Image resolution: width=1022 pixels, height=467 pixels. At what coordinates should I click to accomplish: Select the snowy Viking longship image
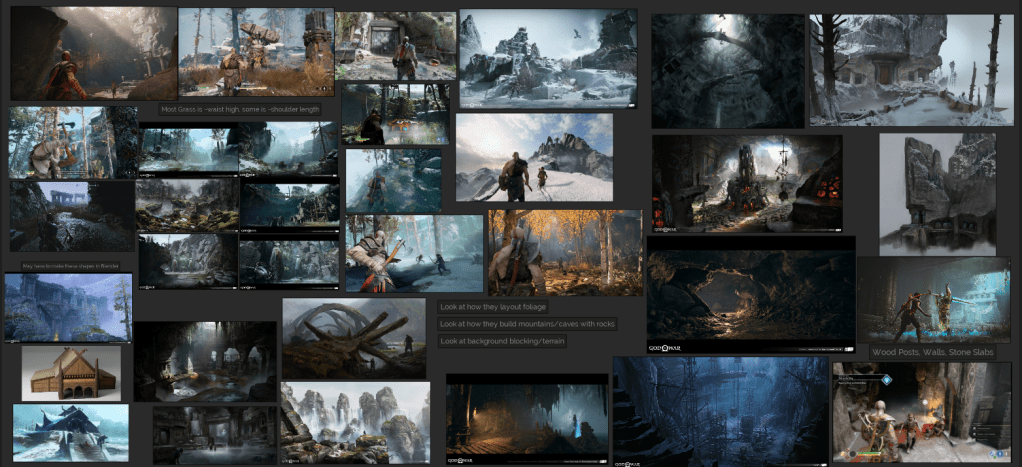(71, 432)
